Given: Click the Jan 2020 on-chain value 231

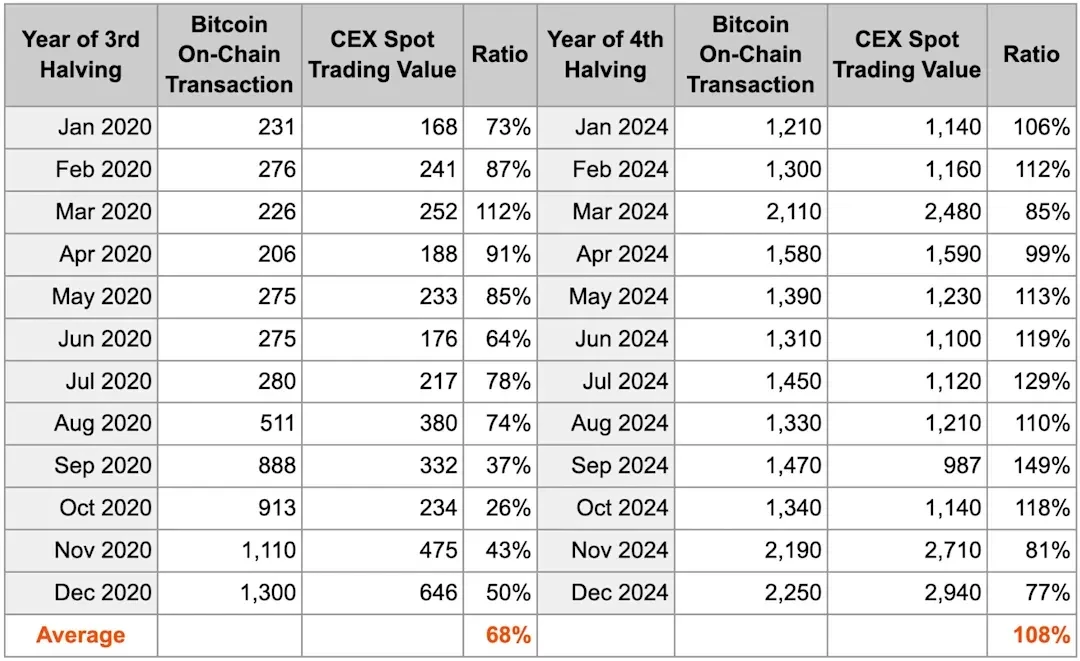Looking at the screenshot, I should click(x=275, y=127).
